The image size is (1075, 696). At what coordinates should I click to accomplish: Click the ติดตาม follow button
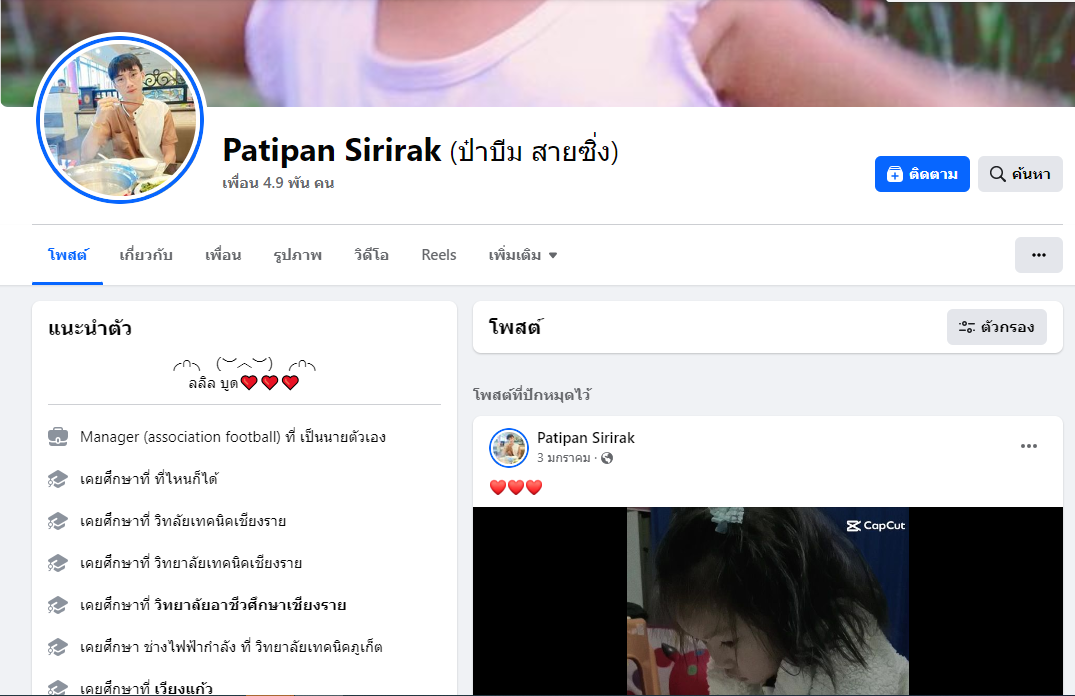click(921, 174)
